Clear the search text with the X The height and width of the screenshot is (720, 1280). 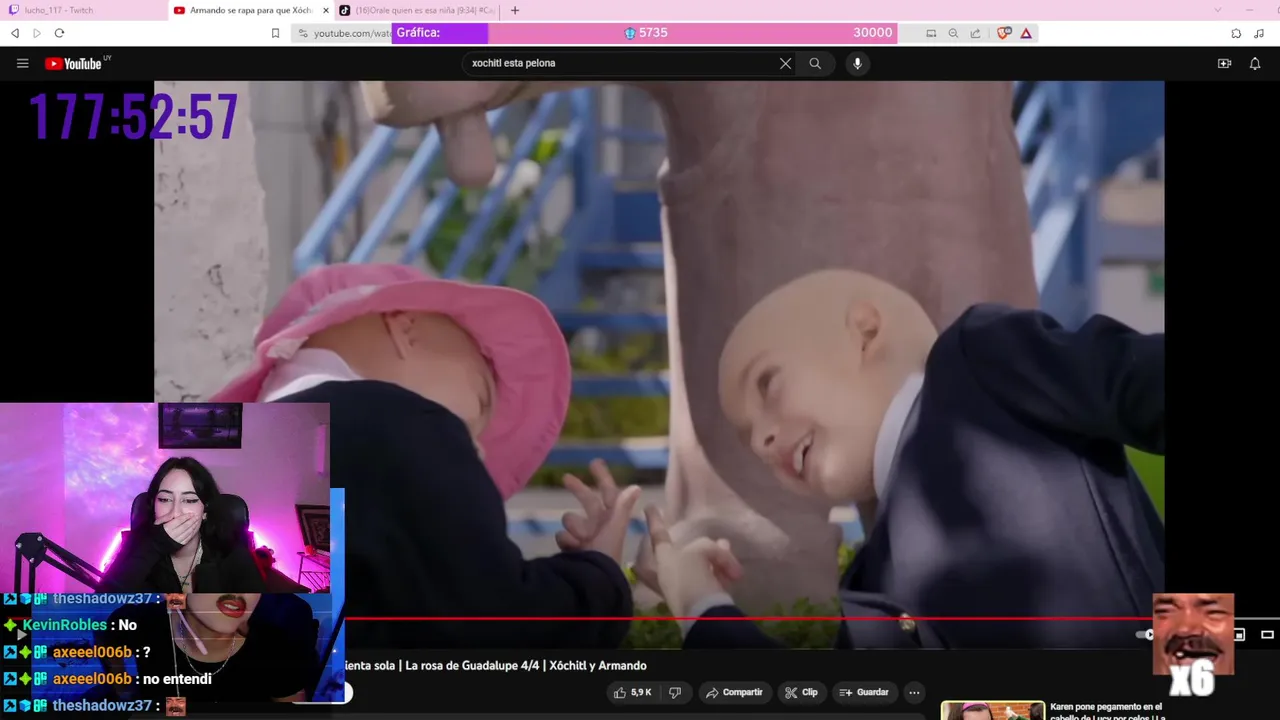coord(785,63)
